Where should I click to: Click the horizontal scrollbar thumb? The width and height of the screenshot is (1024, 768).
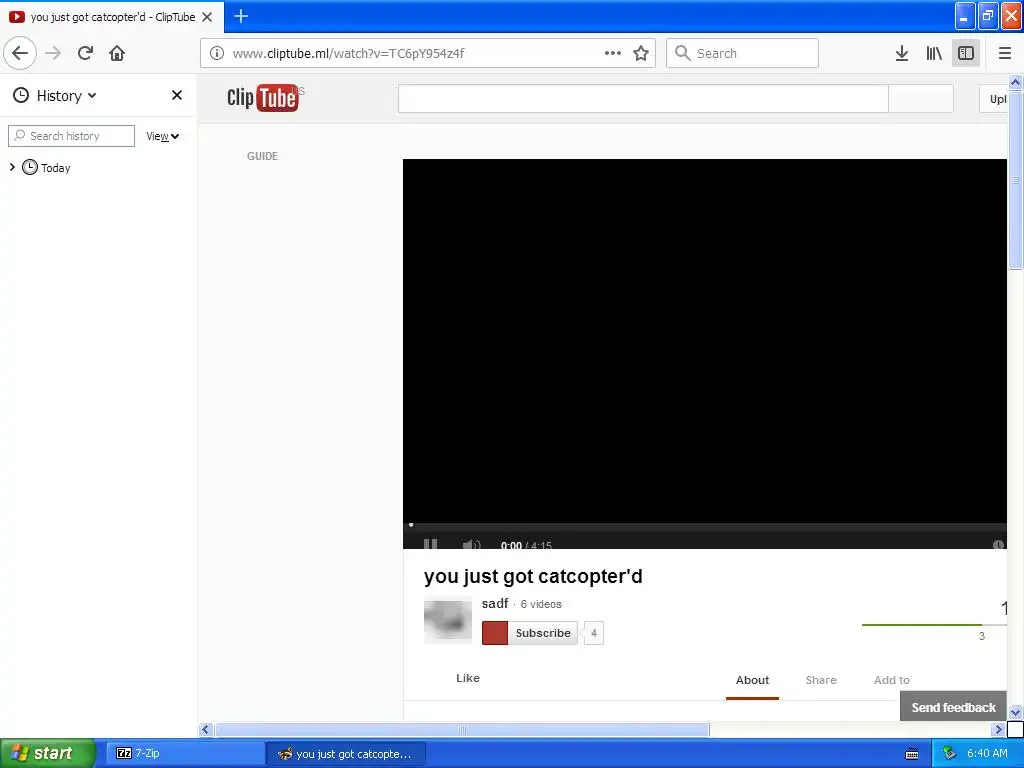462,729
